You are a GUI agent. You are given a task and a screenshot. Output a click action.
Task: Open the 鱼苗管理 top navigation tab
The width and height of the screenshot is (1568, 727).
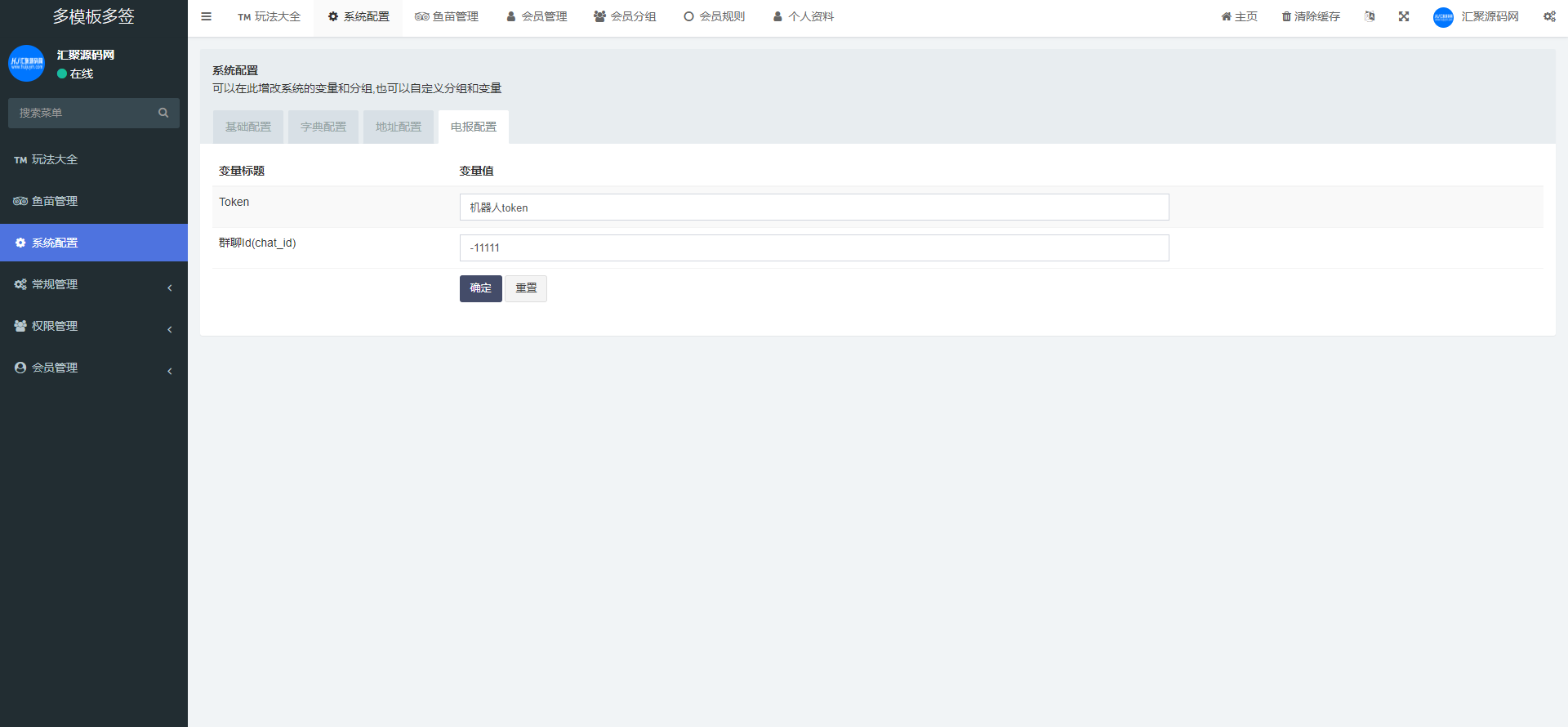pos(447,17)
